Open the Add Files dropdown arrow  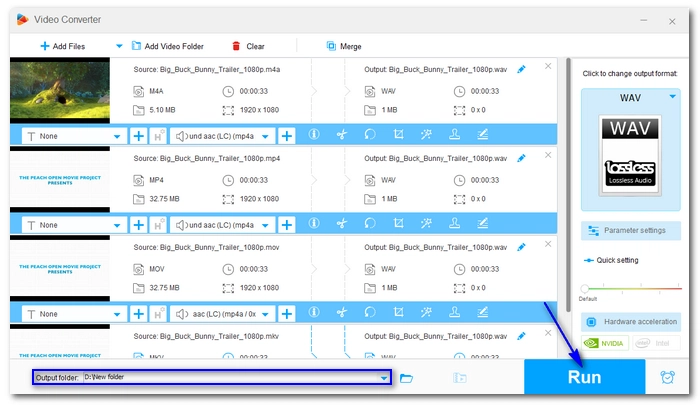pyautogui.click(x=119, y=46)
